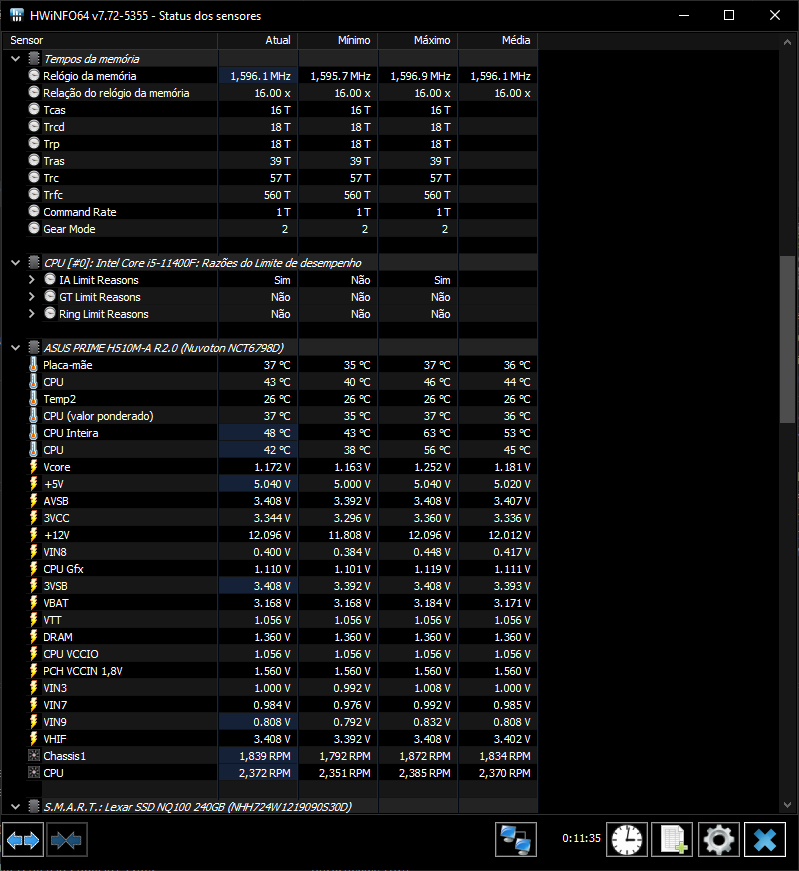The width and height of the screenshot is (799, 871).
Task: Open the network remote monitoring icon
Action: pyautogui.click(x=516, y=839)
